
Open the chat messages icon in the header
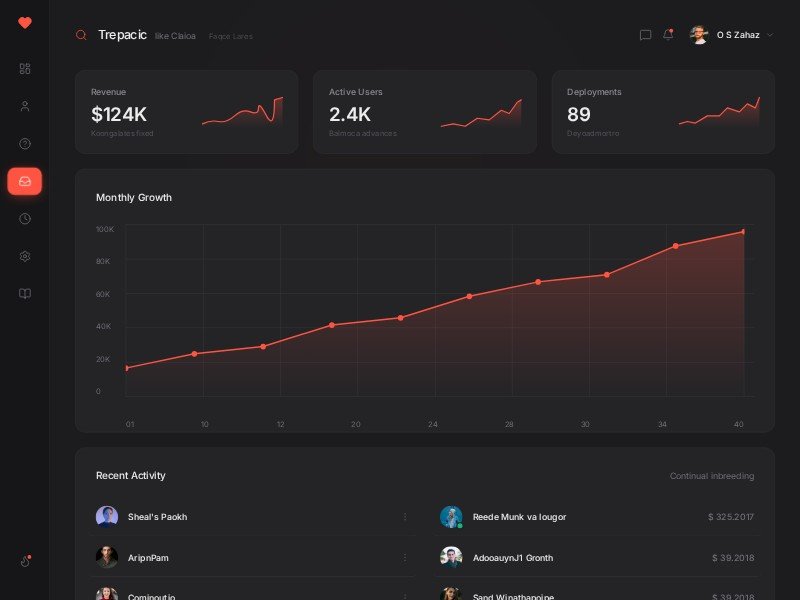645,35
